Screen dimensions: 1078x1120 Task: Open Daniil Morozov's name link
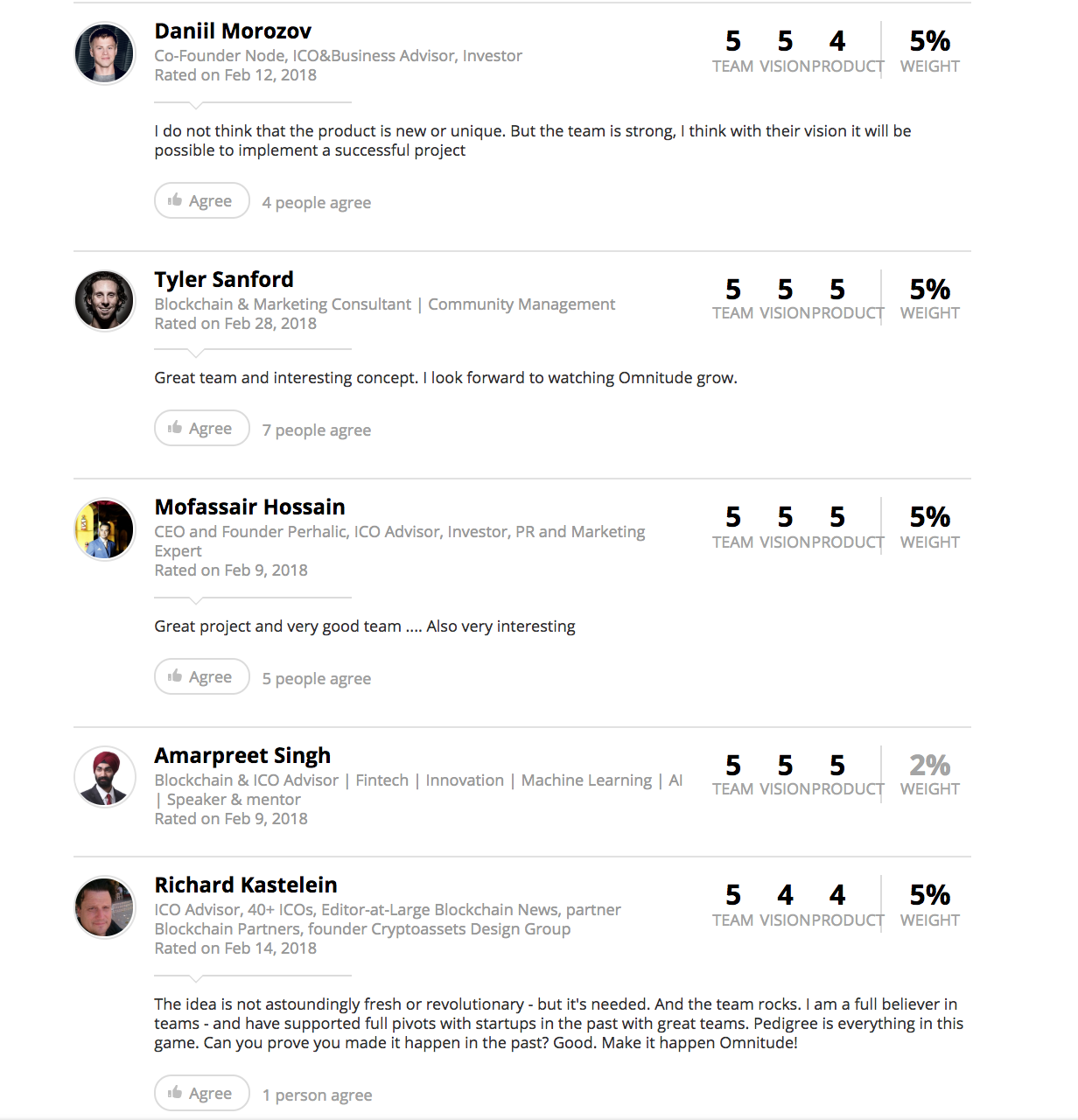[x=233, y=31]
